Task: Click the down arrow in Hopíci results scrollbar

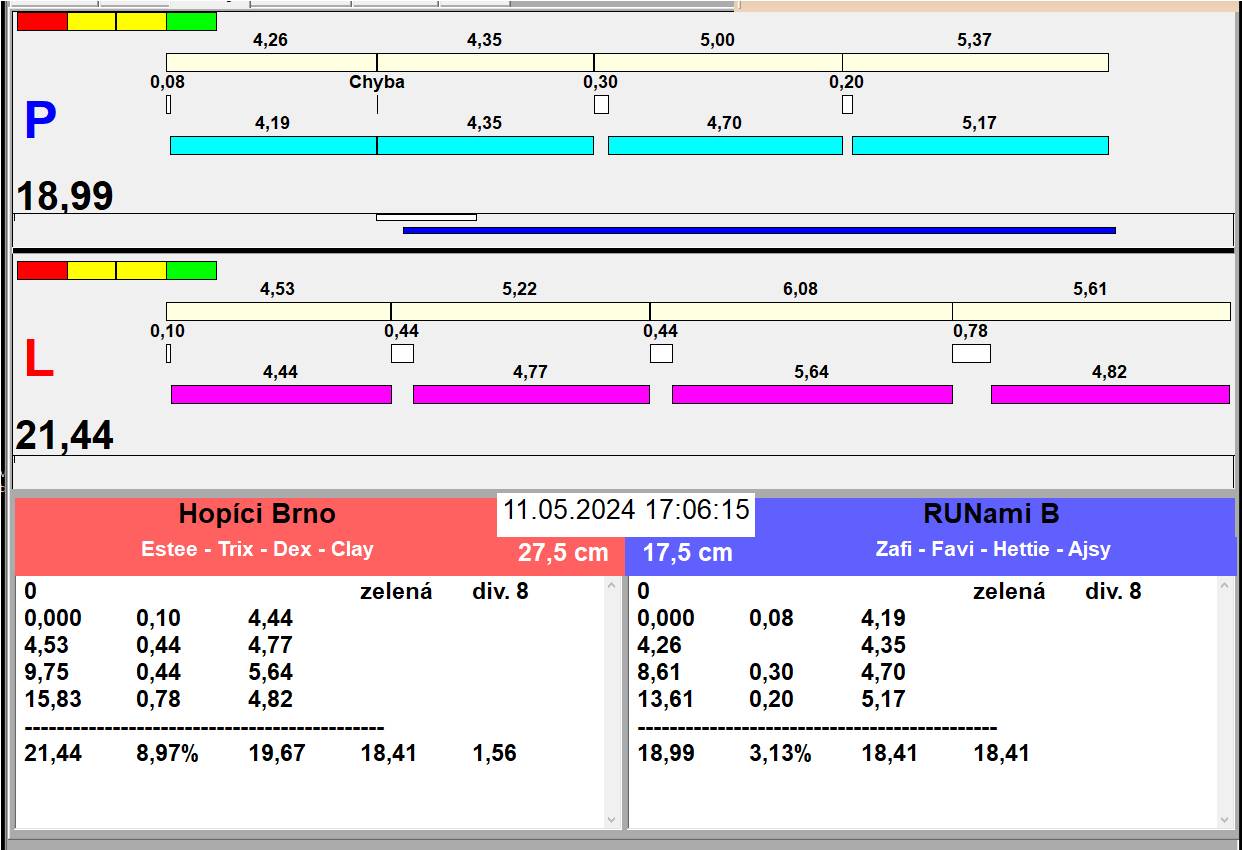Action: pos(612,819)
